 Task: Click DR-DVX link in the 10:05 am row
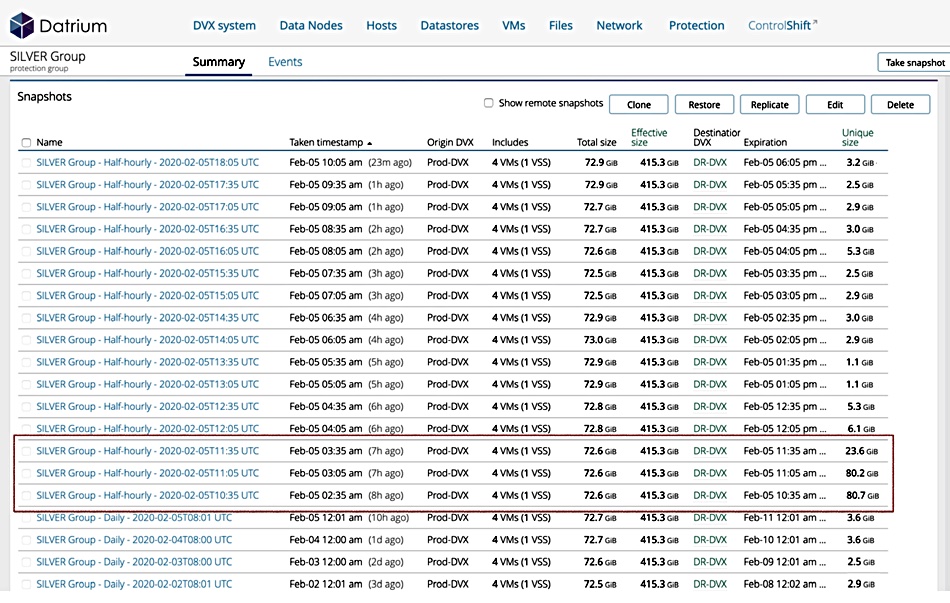[x=709, y=162]
